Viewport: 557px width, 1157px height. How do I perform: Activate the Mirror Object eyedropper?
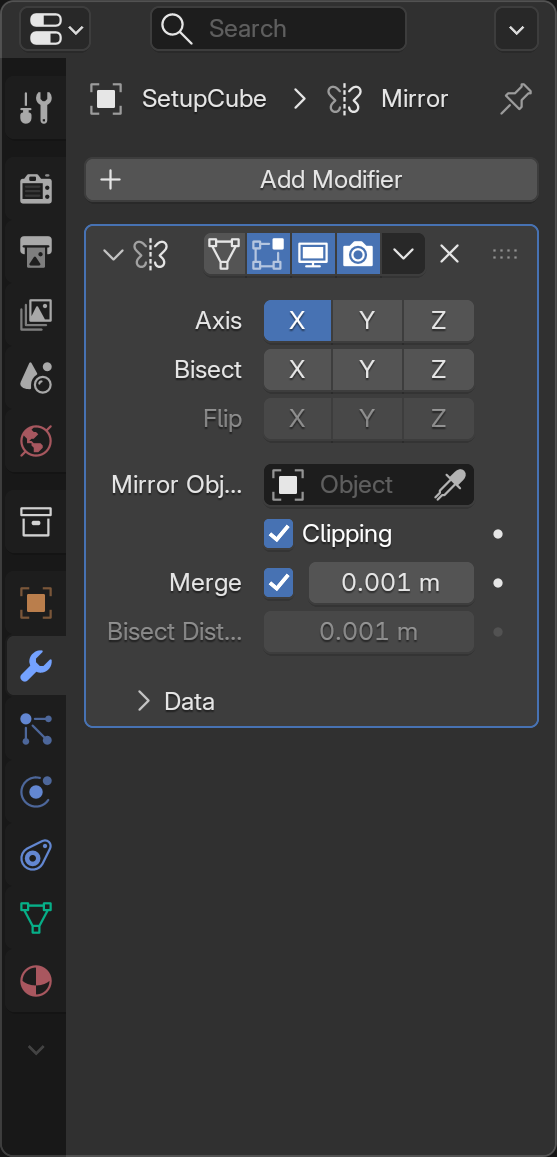coord(450,485)
